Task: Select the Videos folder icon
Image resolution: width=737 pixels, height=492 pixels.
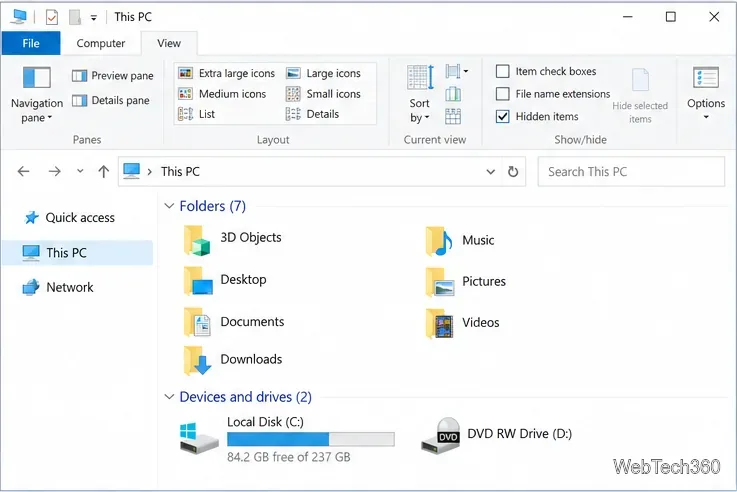Action: (439, 323)
